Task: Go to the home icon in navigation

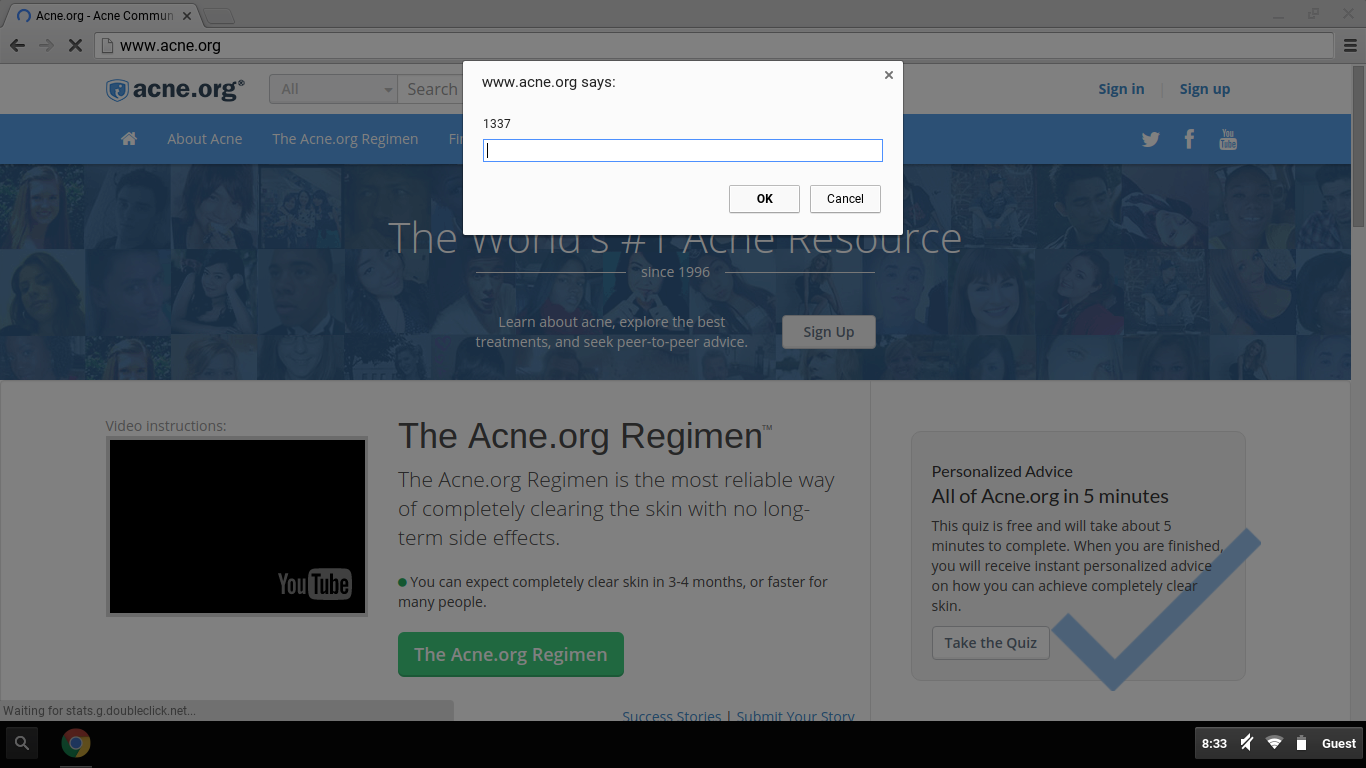Action: coord(129,139)
